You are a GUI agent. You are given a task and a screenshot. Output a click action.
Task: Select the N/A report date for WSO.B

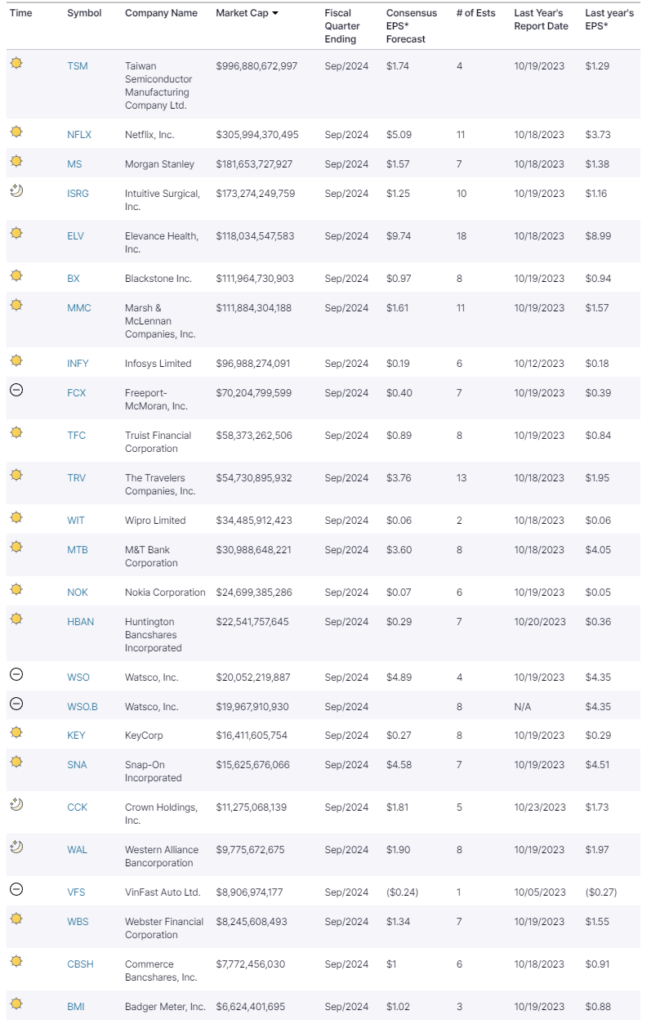click(x=522, y=706)
